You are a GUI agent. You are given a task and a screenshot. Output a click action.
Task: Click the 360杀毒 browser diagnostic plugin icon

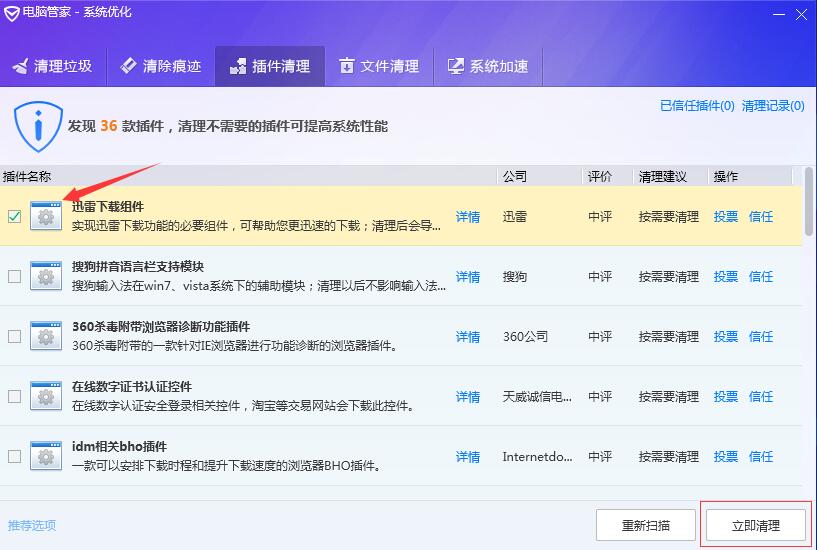tap(45, 336)
